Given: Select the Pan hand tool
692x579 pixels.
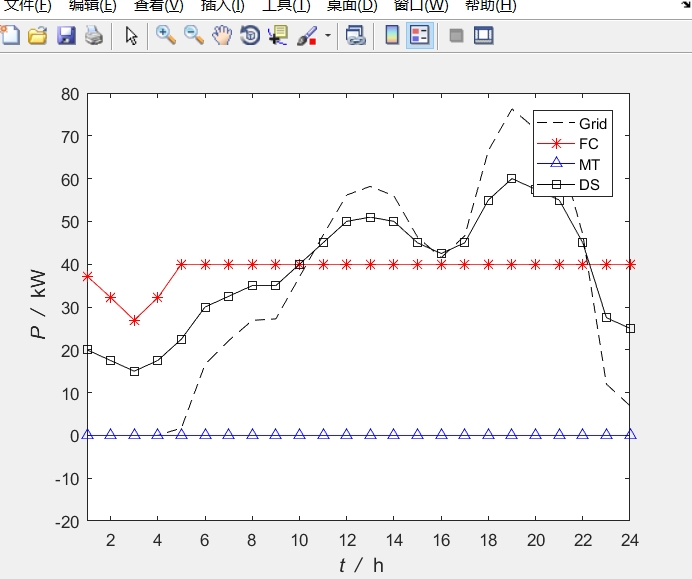Looking at the screenshot, I should tap(222, 35).
